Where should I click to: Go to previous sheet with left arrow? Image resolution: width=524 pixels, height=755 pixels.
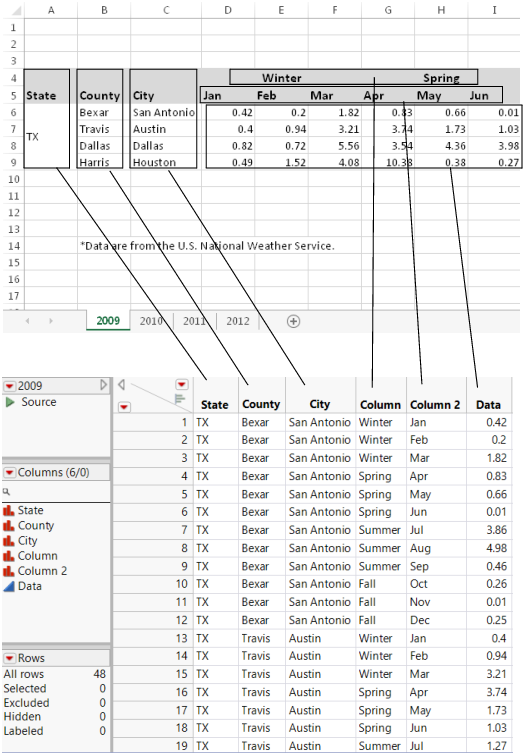pyautogui.click(x=27, y=321)
